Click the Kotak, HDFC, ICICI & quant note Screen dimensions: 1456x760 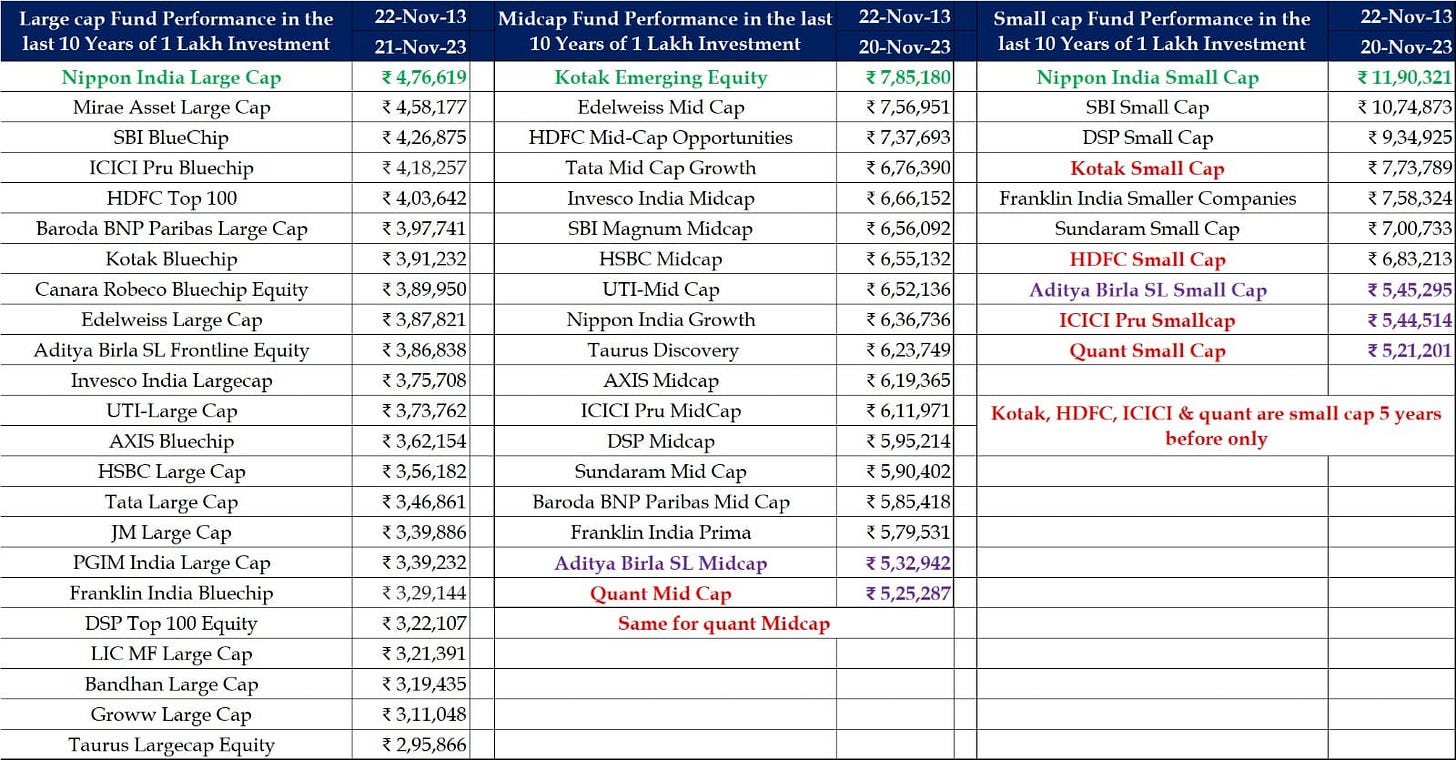tap(1216, 426)
